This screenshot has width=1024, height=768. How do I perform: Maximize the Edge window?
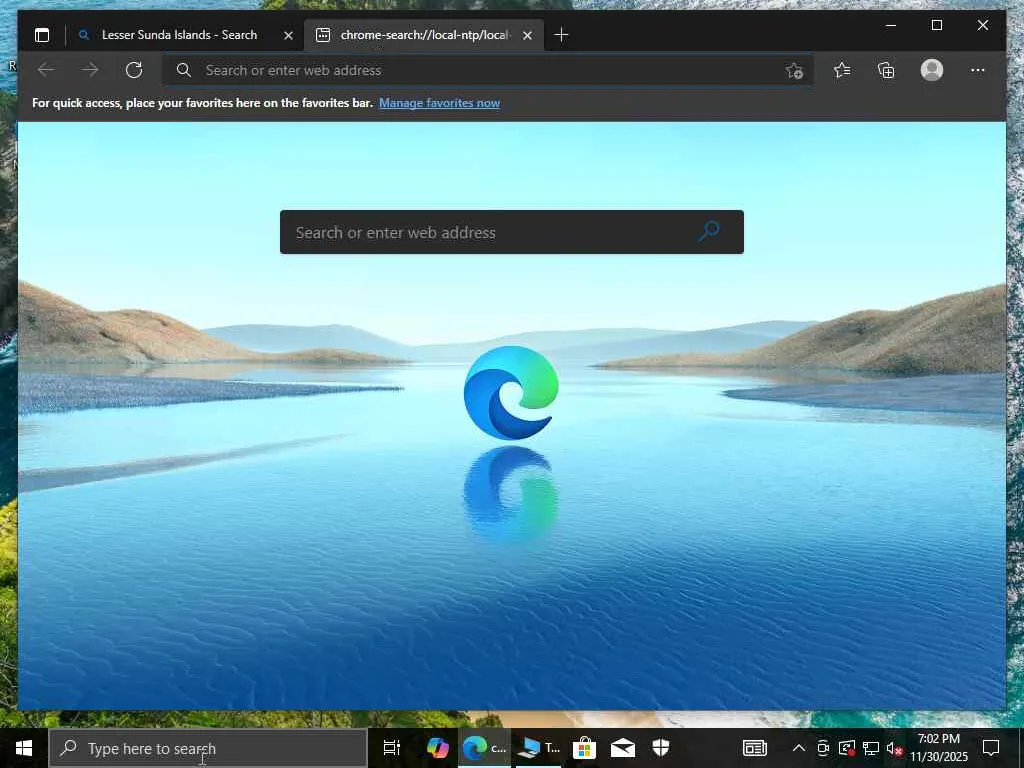click(936, 25)
